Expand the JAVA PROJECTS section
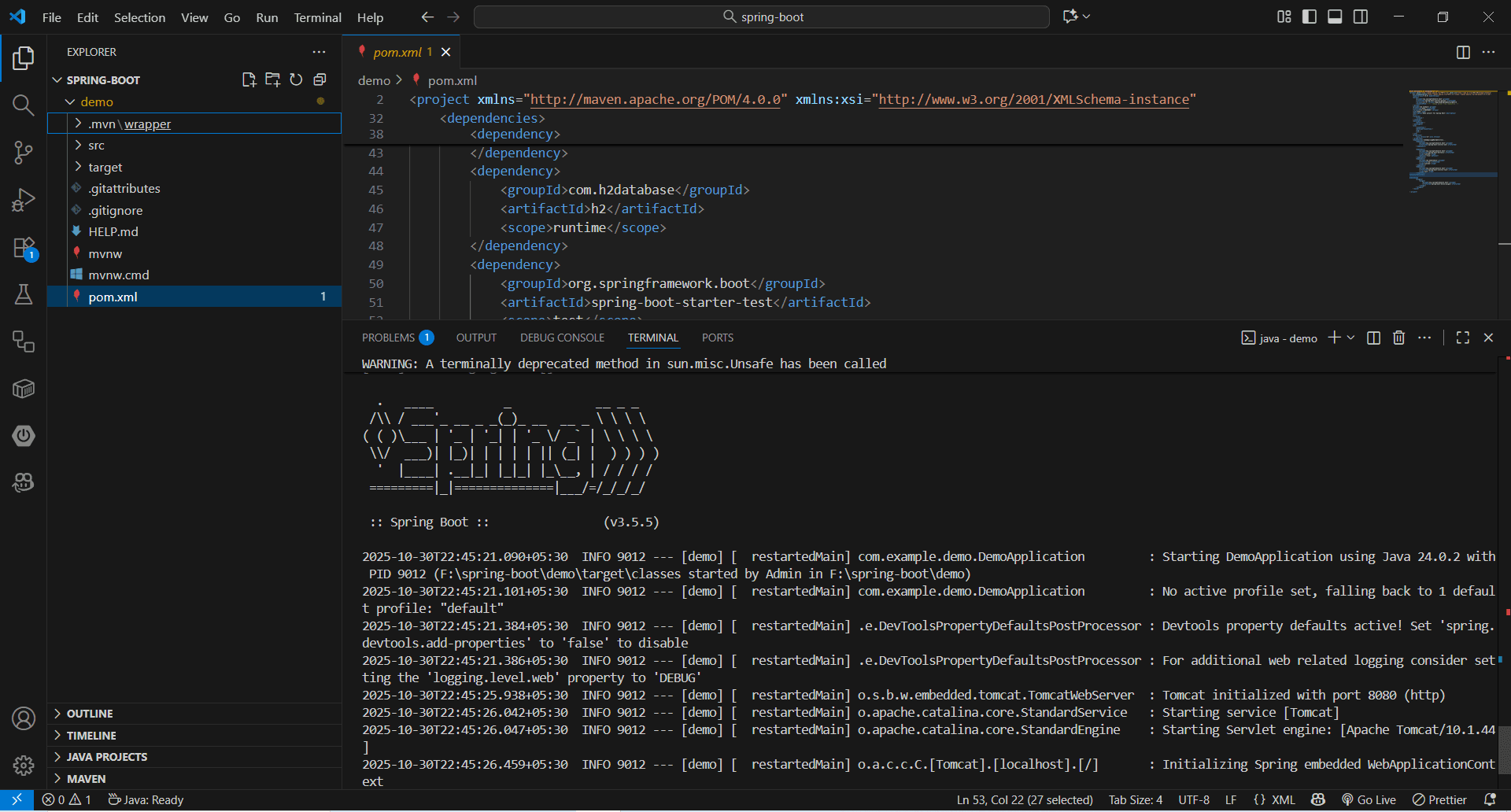Screen dimensions: 1511x812 (194, 757)
